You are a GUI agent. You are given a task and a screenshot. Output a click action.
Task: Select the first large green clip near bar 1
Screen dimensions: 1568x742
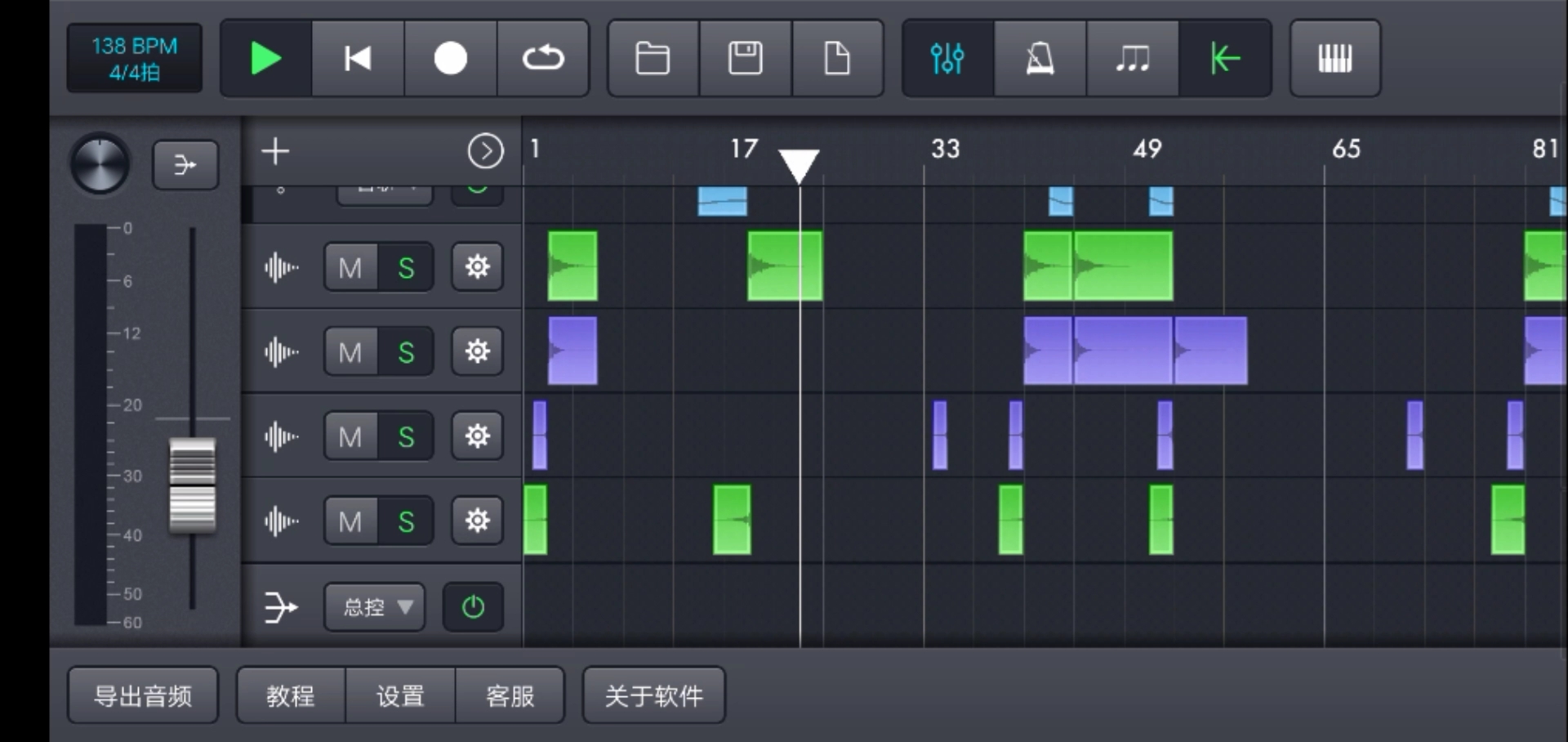click(x=572, y=266)
